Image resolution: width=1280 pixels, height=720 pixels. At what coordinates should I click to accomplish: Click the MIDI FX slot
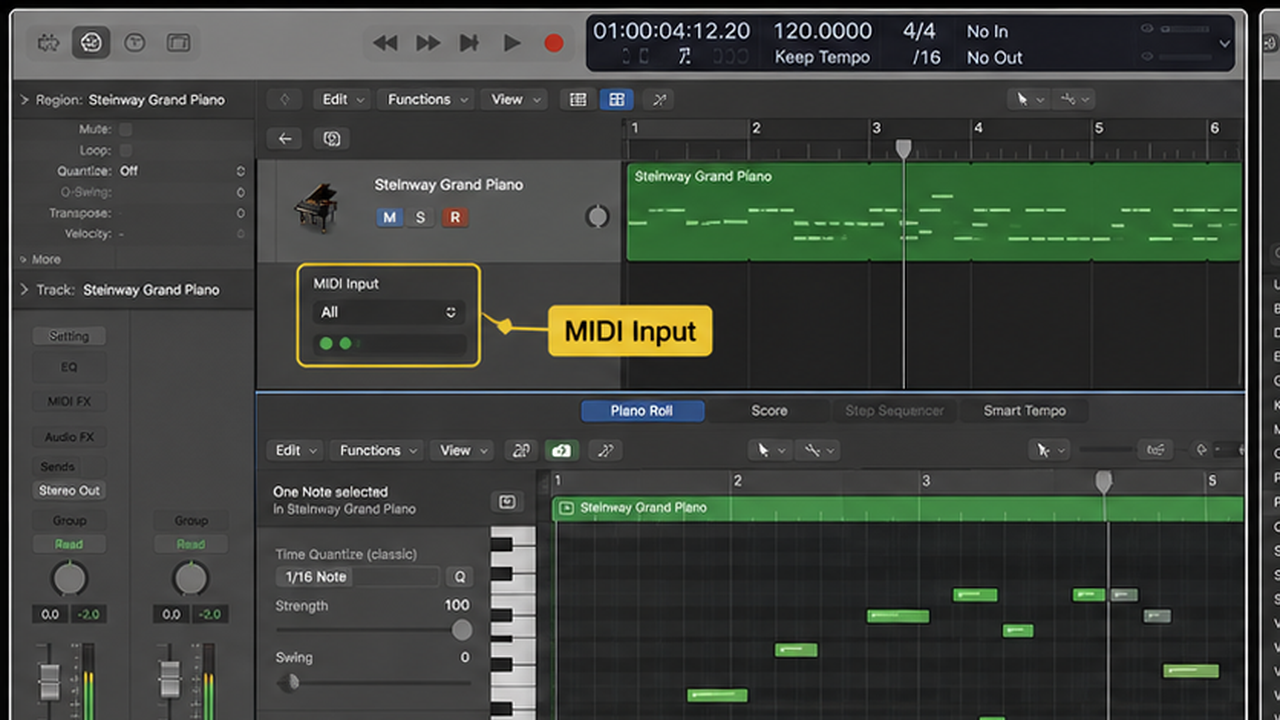click(69, 402)
